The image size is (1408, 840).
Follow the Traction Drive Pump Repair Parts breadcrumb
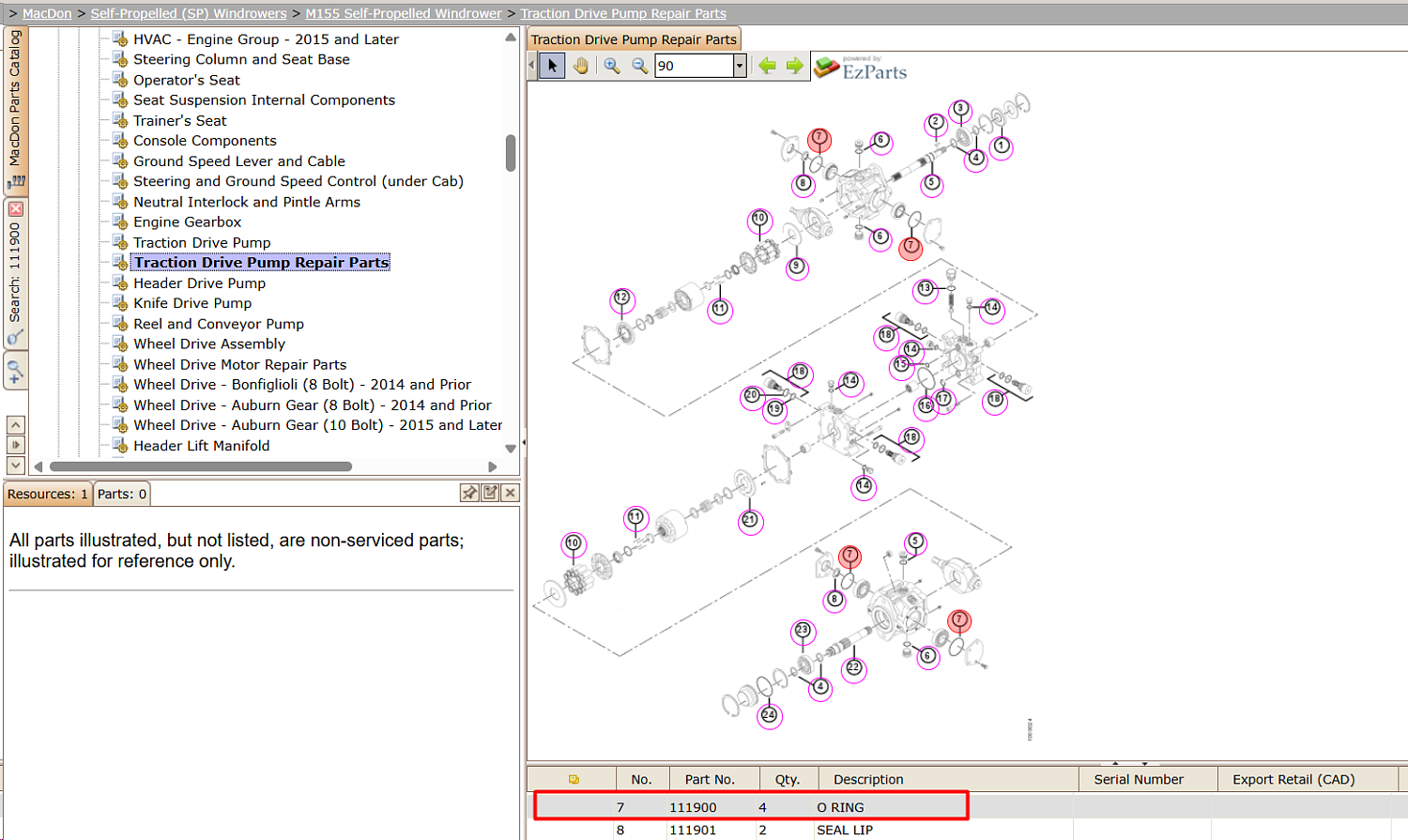point(623,14)
